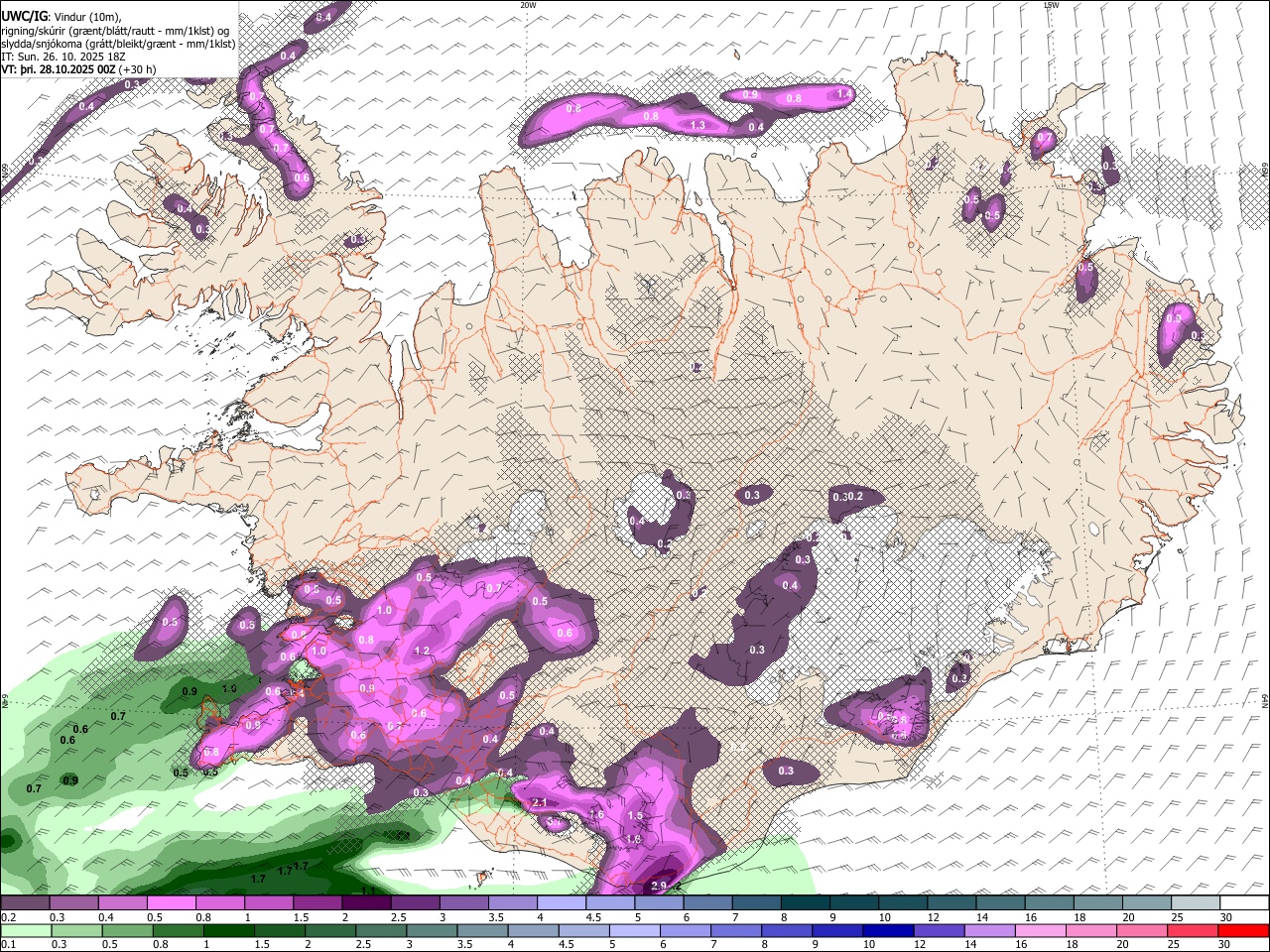Screen dimensions: 1270x952
Task: Click the '4.5' label on the upper snow scale
Action: 593,917
